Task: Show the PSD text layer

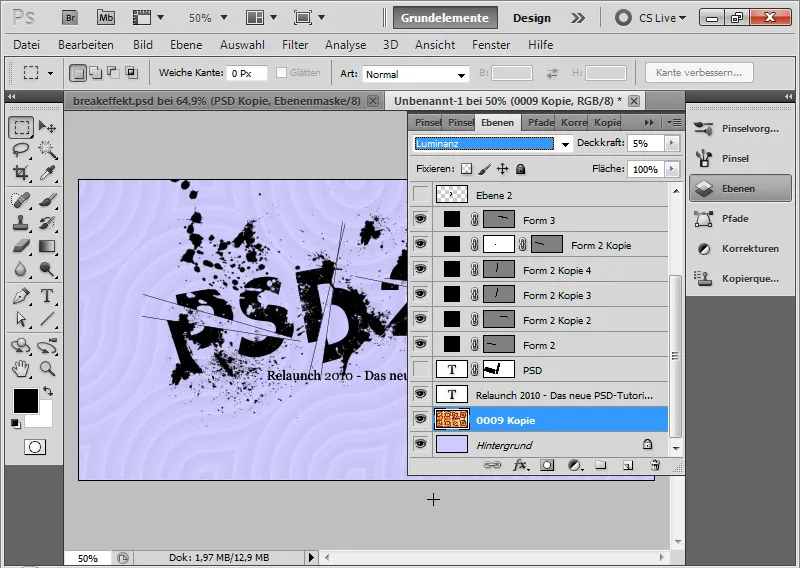Action: pyautogui.click(x=420, y=369)
